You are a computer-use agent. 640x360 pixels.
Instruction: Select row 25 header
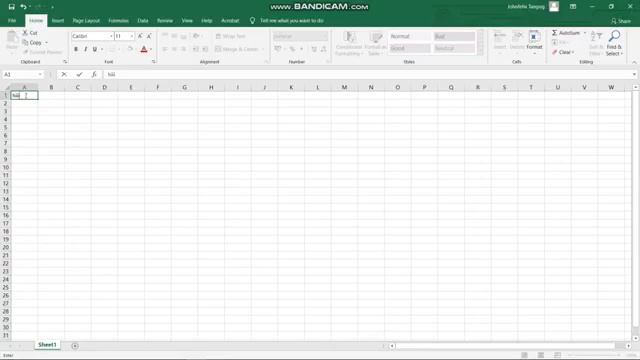[5, 287]
